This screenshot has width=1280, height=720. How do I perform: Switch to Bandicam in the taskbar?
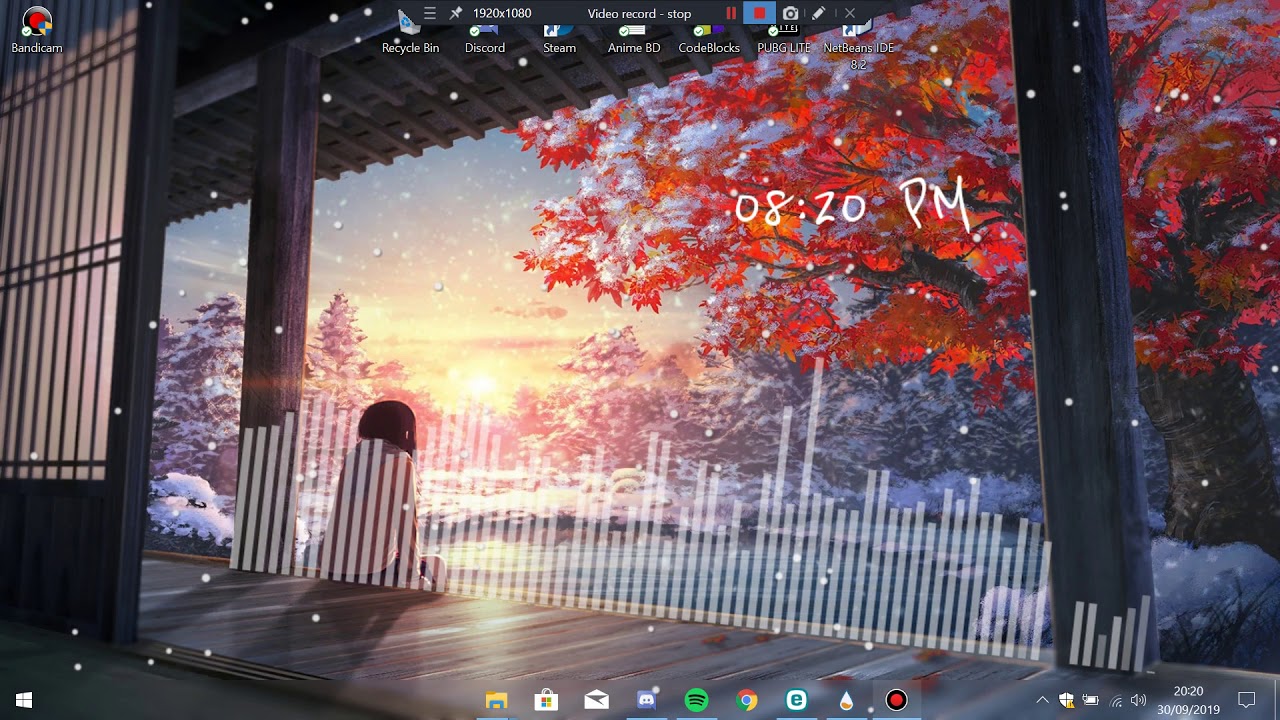click(896, 700)
